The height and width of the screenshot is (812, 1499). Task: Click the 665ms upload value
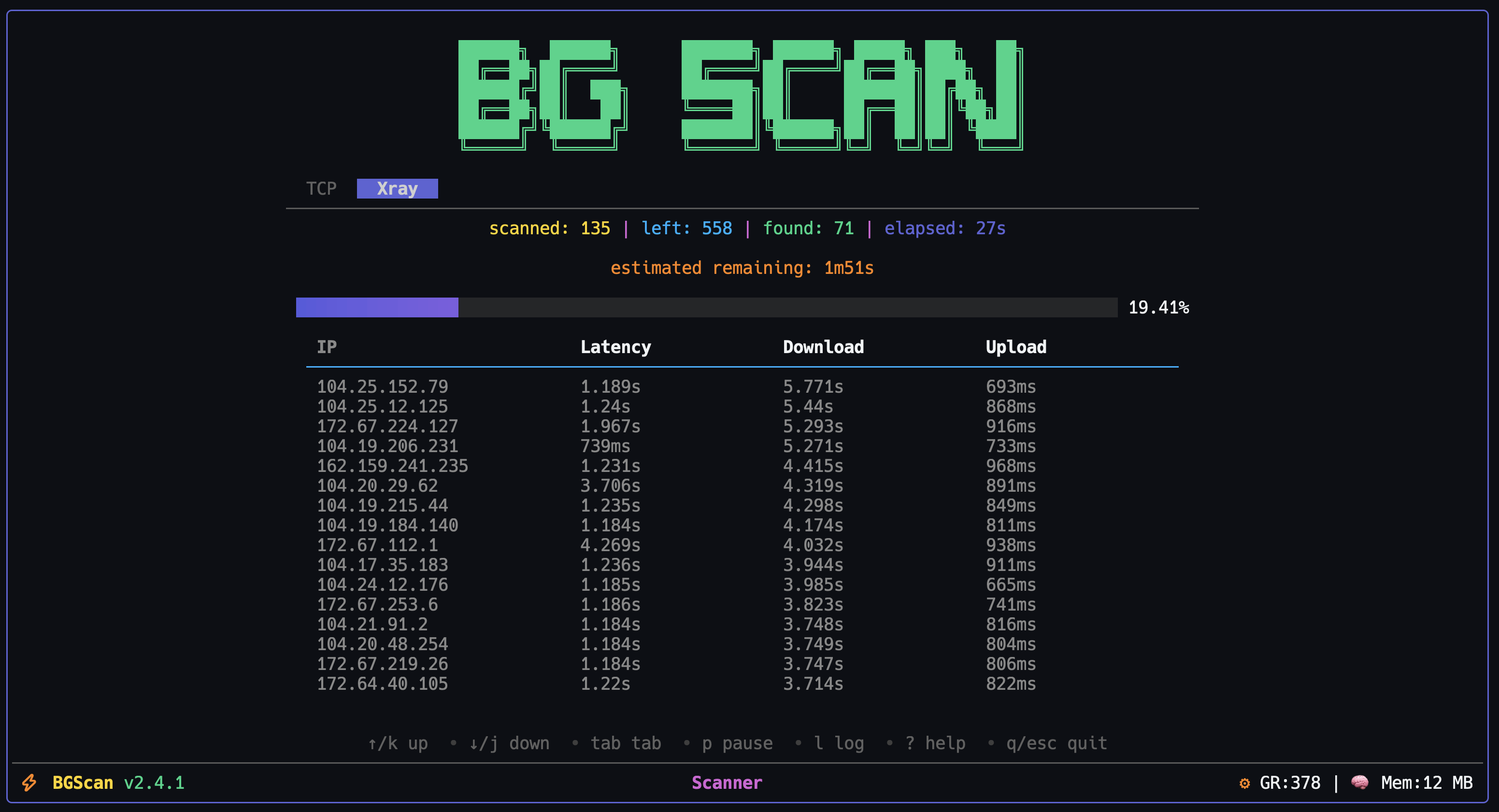pos(1011,584)
